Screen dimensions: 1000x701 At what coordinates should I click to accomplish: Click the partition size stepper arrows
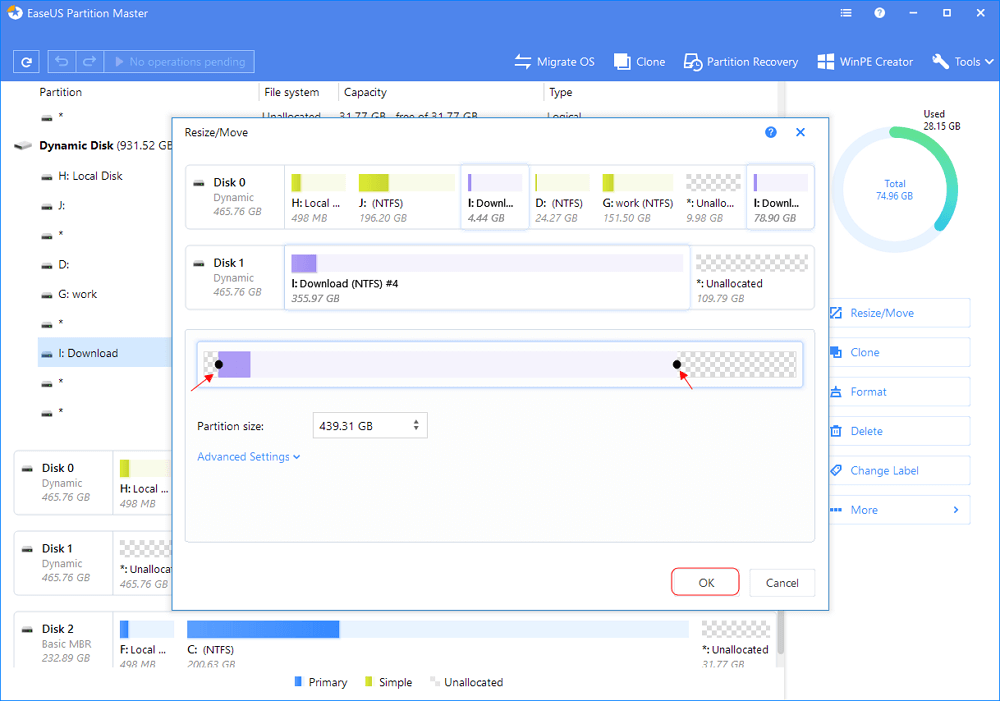coord(416,426)
